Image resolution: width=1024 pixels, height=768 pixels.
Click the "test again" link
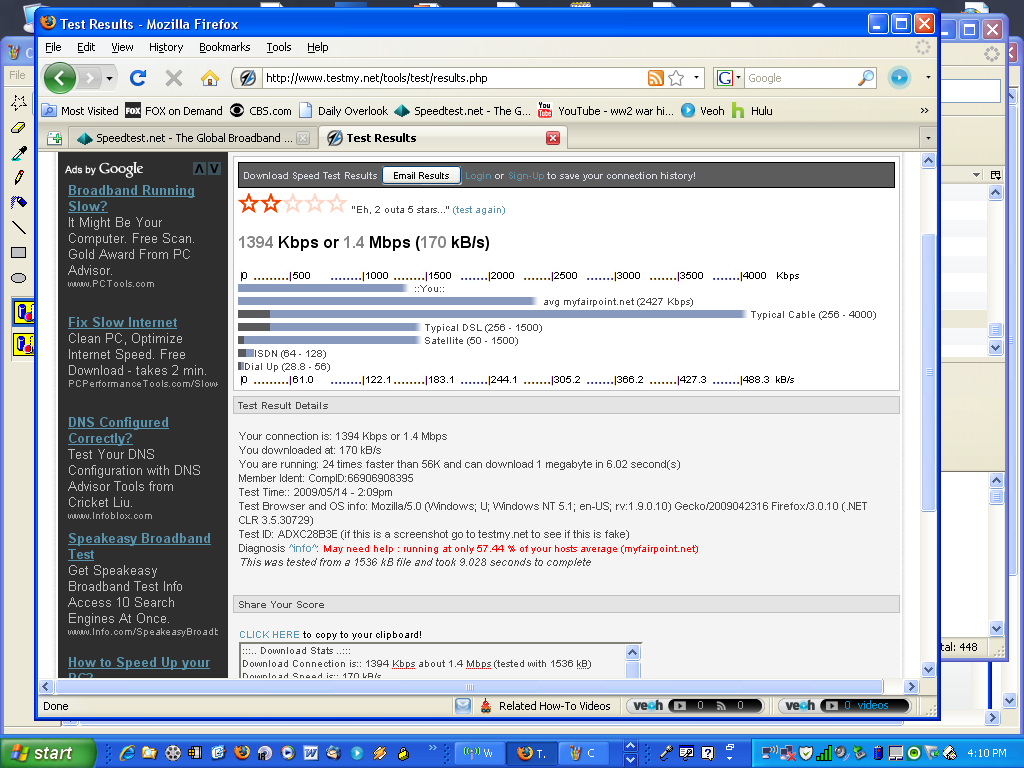click(479, 210)
